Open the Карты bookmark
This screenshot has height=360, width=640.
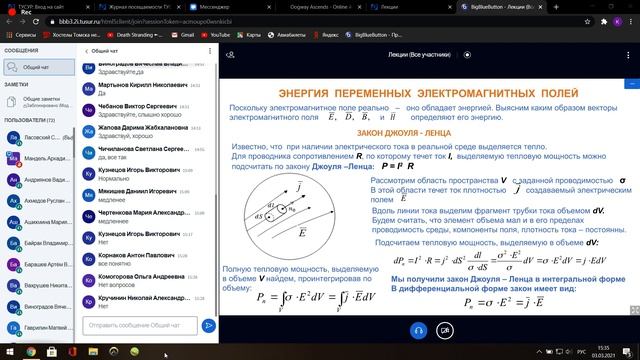(249, 35)
